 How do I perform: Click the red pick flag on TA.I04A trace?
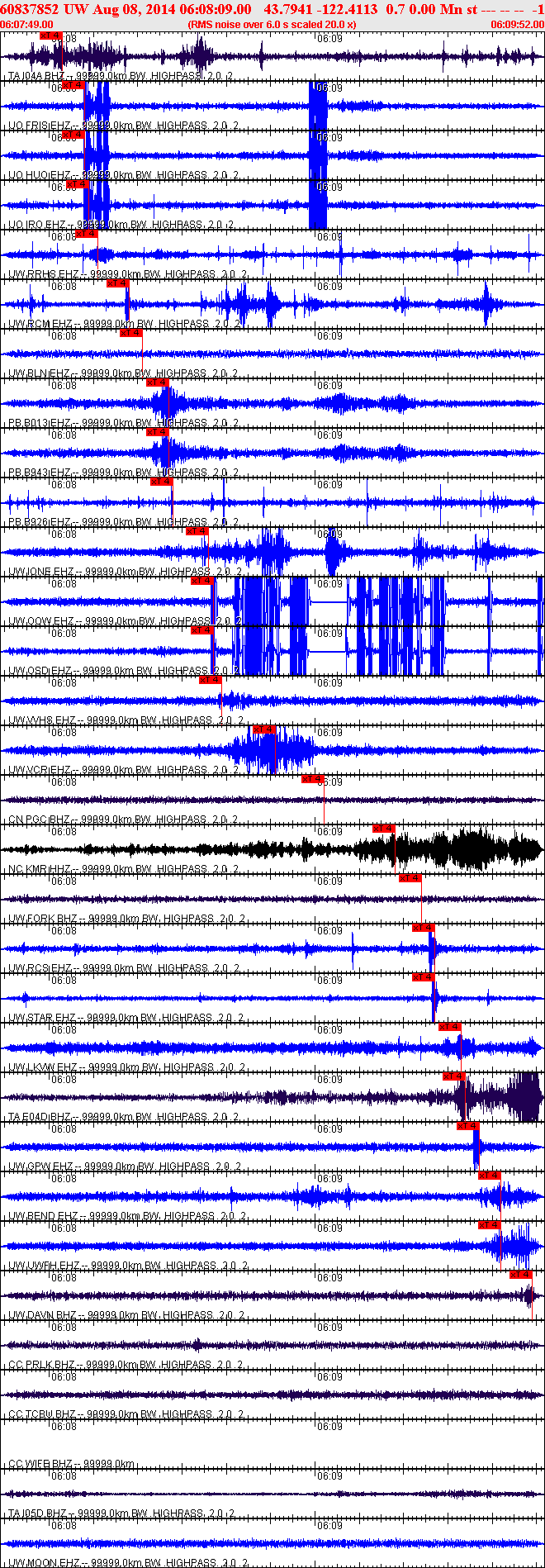pyautogui.click(x=50, y=36)
